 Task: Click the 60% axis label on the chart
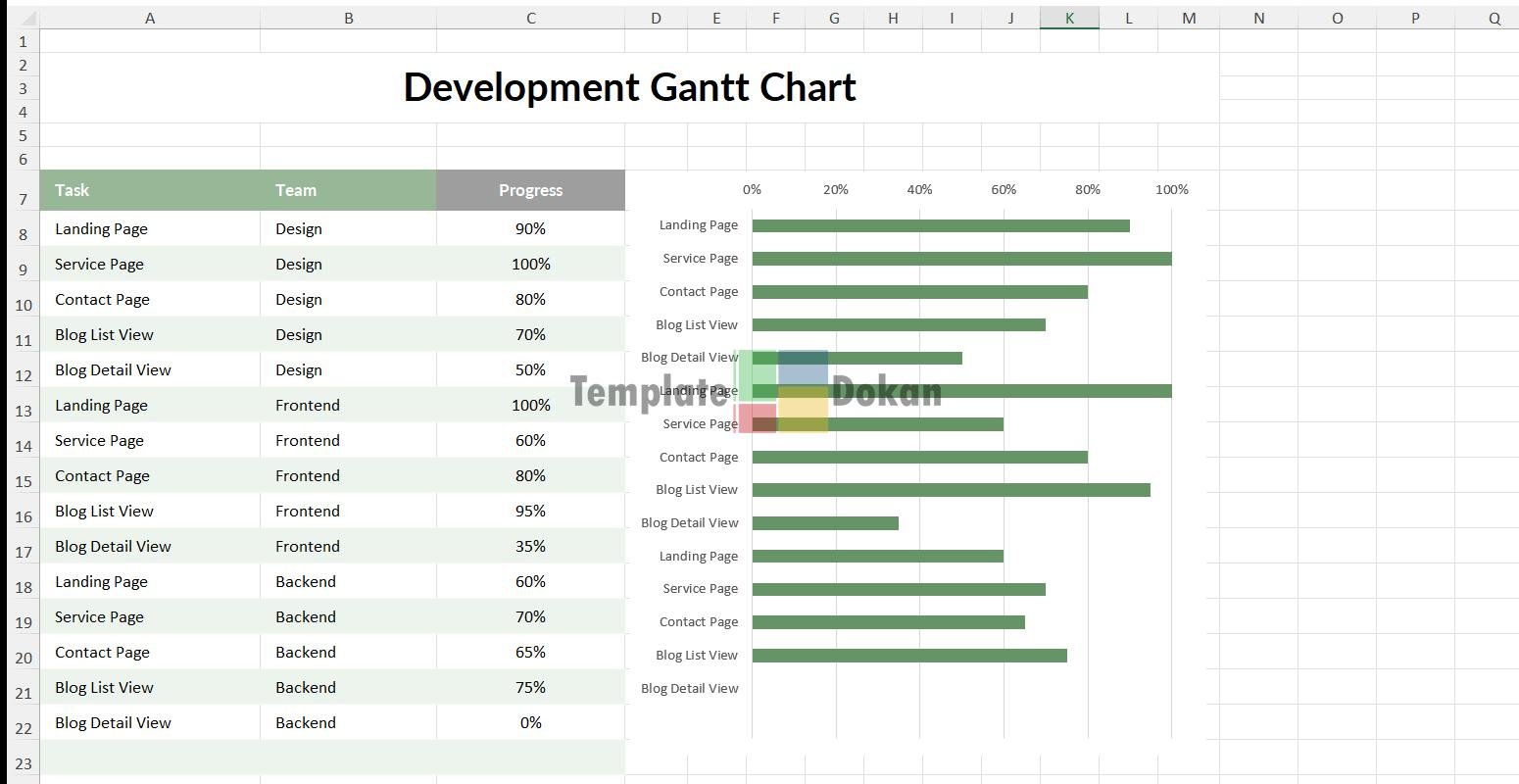coord(1003,189)
